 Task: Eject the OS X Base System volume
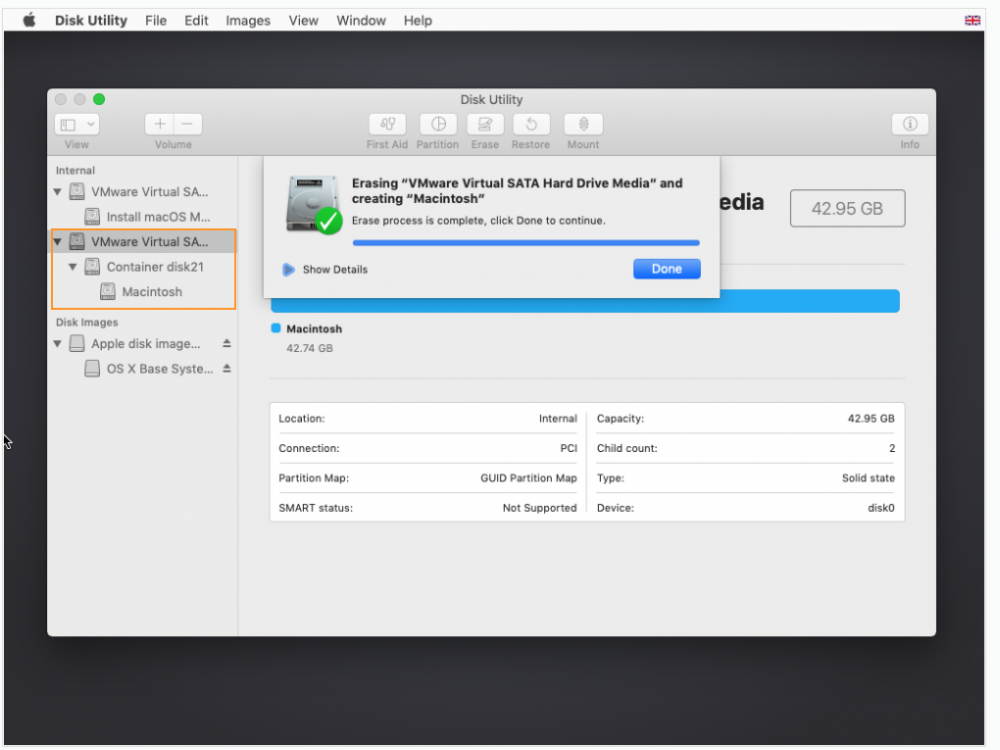[226, 369]
